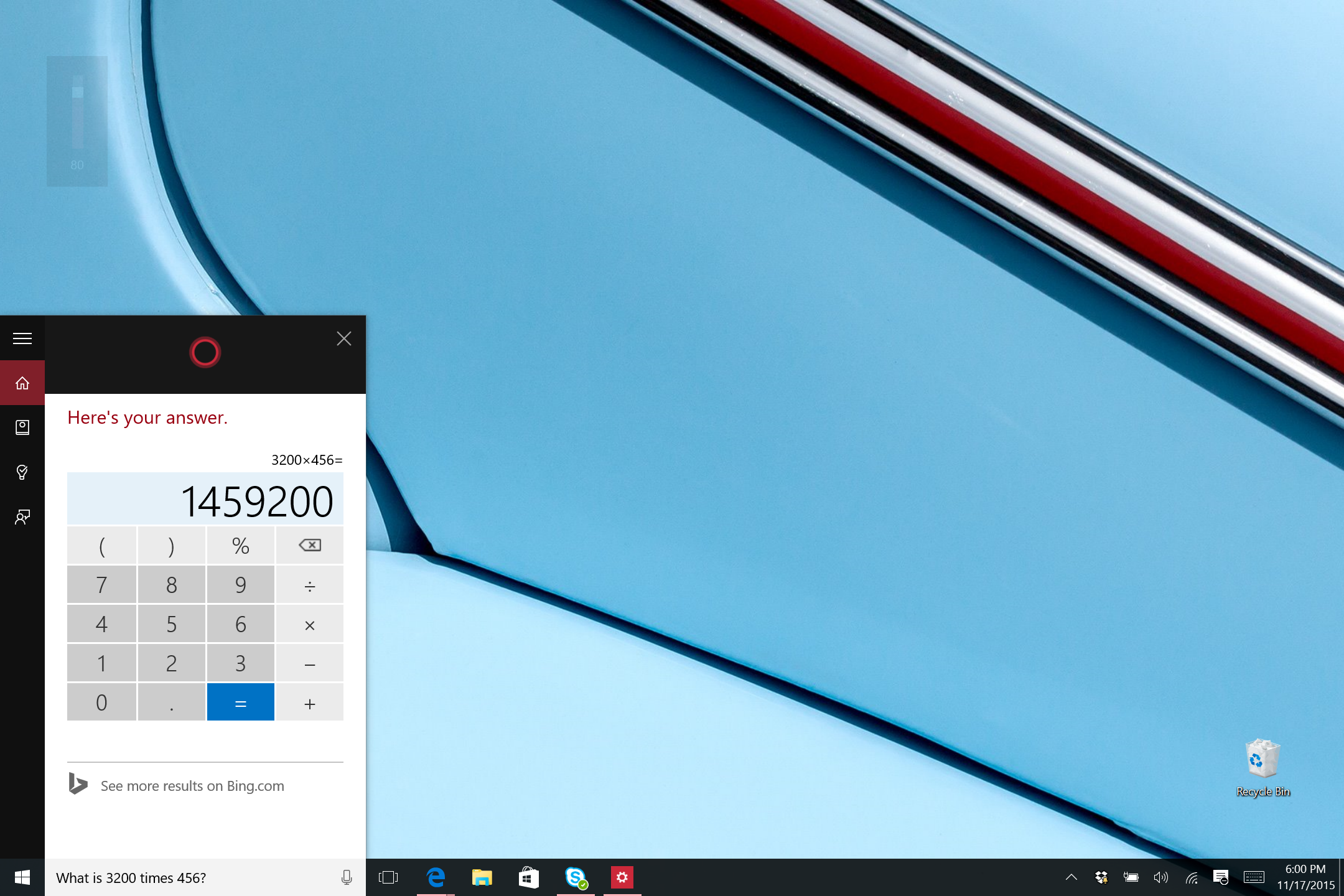Open Settings from the taskbar
The width and height of the screenshot is (1344, 896).
(x=622, y=877)
